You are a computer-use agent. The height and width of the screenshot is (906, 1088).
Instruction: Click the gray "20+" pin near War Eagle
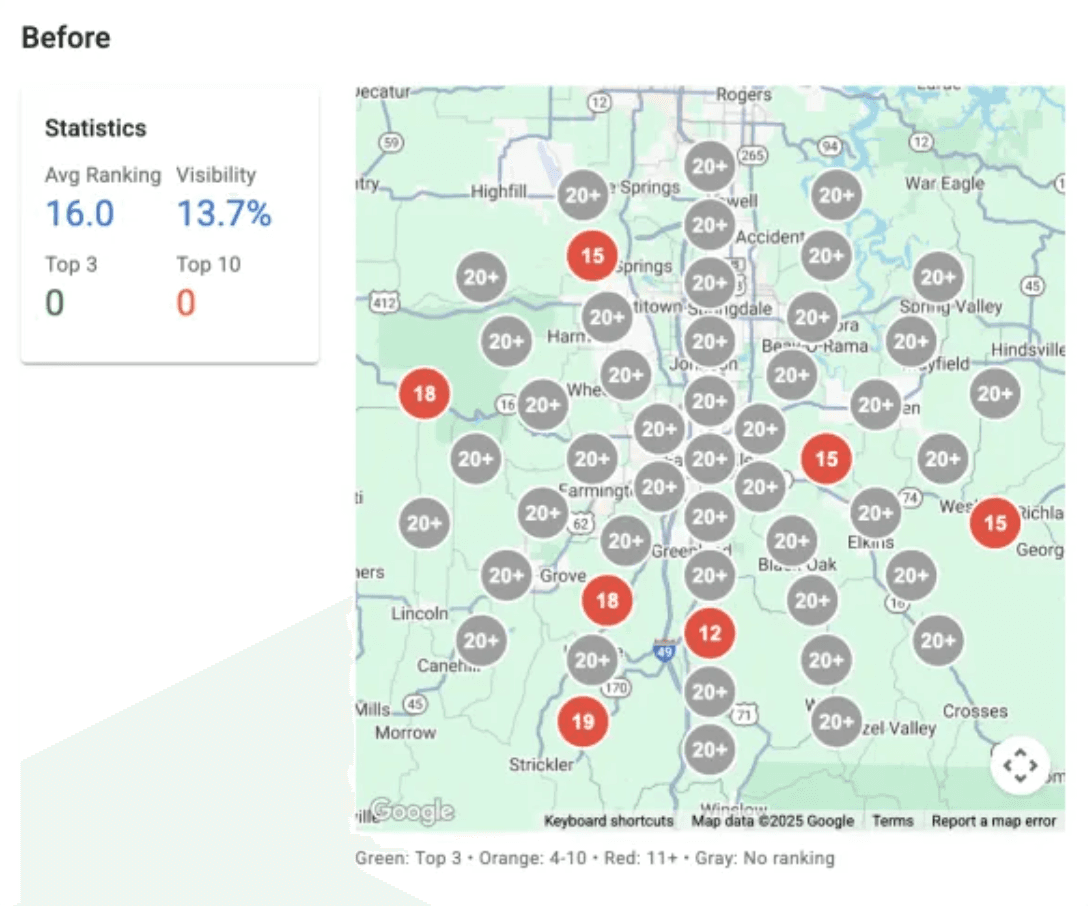[836, 196]
